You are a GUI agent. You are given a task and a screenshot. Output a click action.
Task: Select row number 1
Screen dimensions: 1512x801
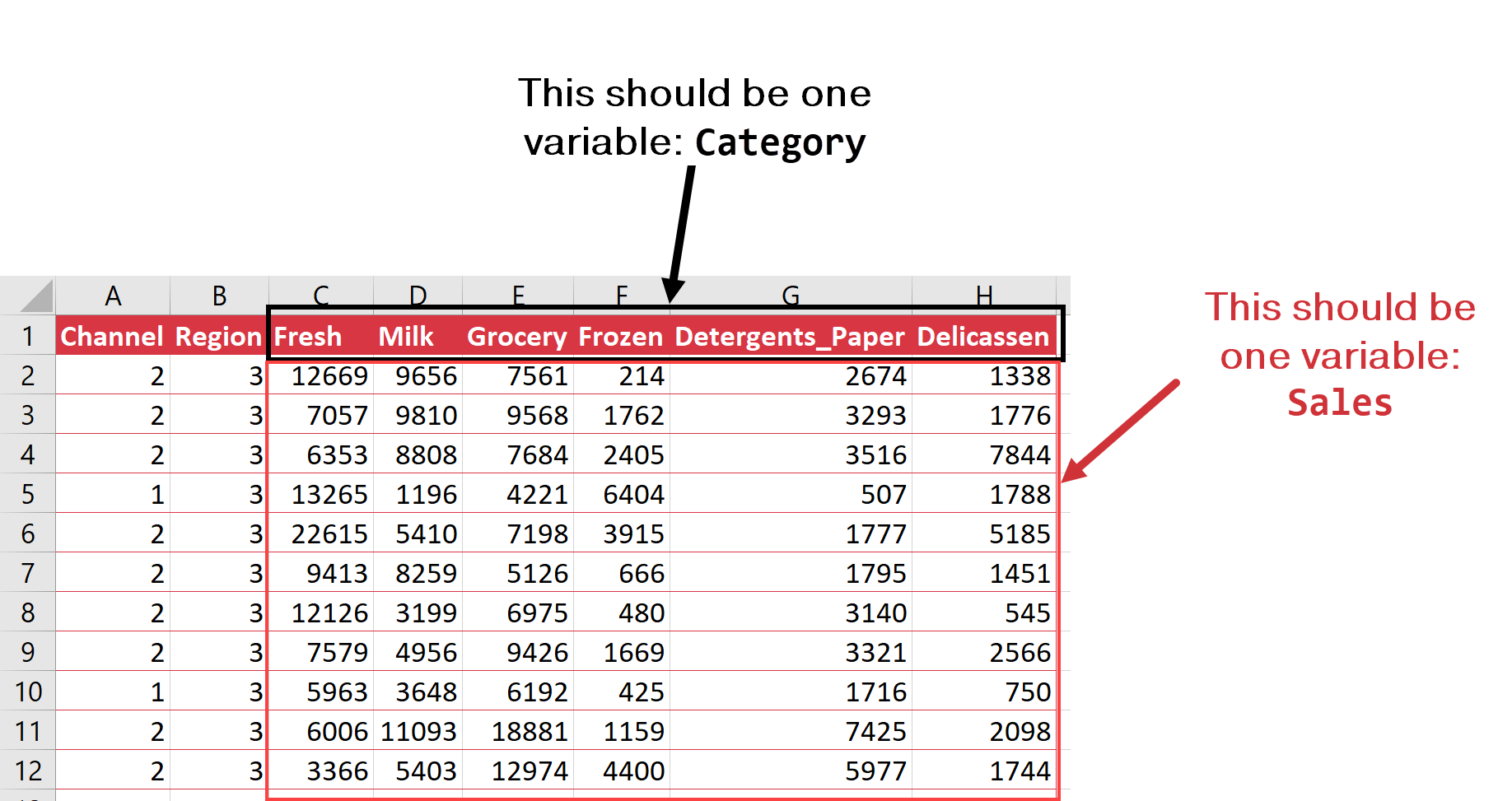pos(27,336)
